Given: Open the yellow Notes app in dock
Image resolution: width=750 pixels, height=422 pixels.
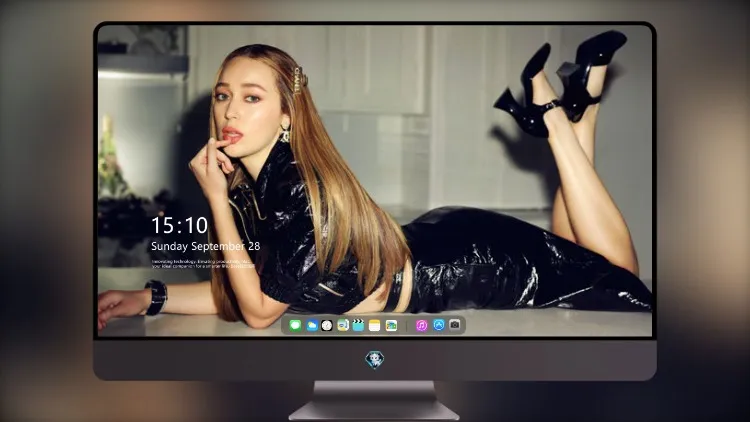Looking at the screenshot, I should coord(375,325).
